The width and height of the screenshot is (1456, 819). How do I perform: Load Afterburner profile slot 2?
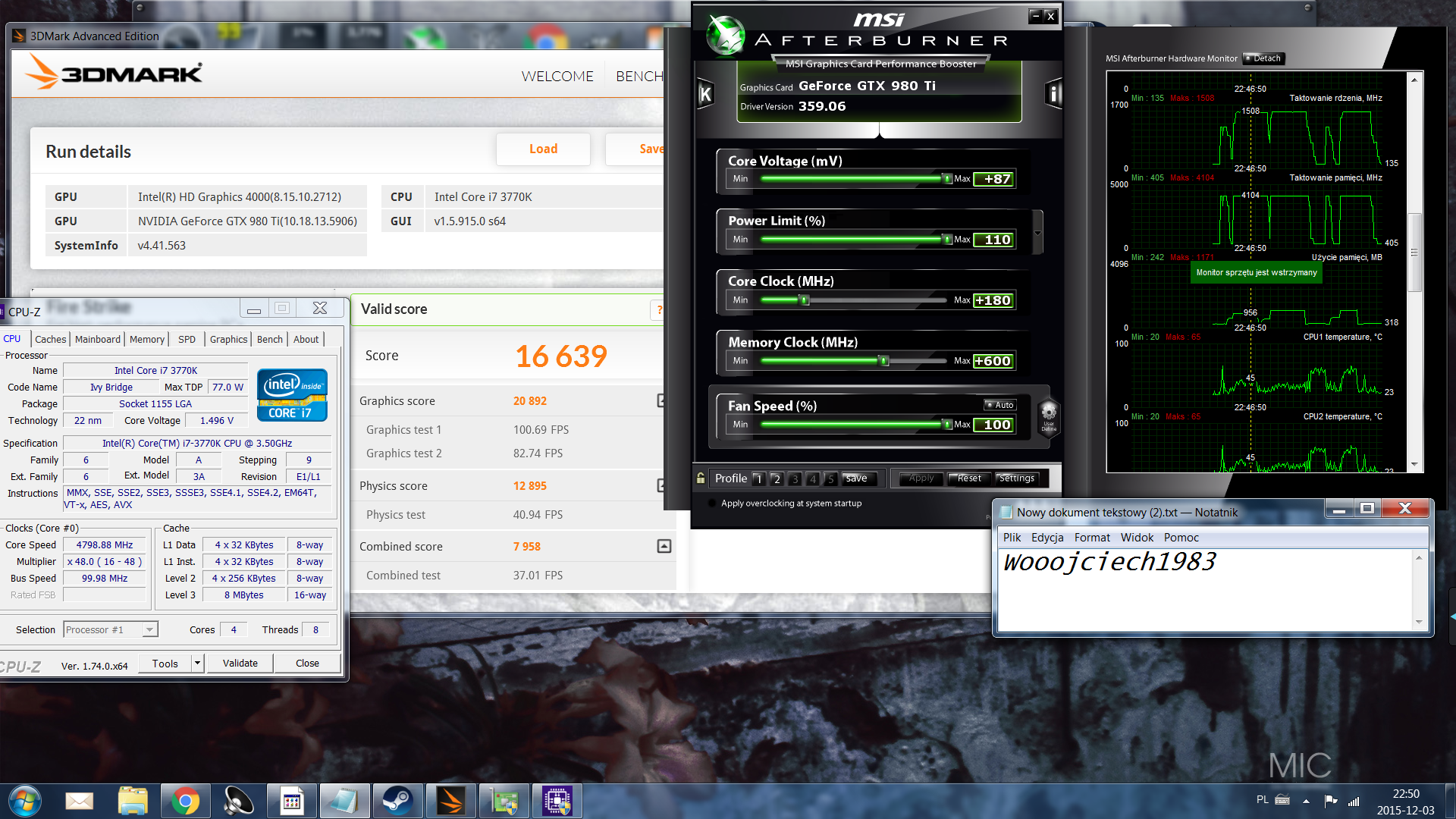(777, 479)
